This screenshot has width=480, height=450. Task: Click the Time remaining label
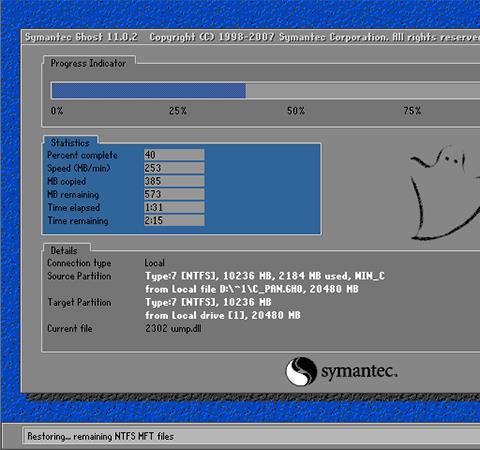(78, 221)
